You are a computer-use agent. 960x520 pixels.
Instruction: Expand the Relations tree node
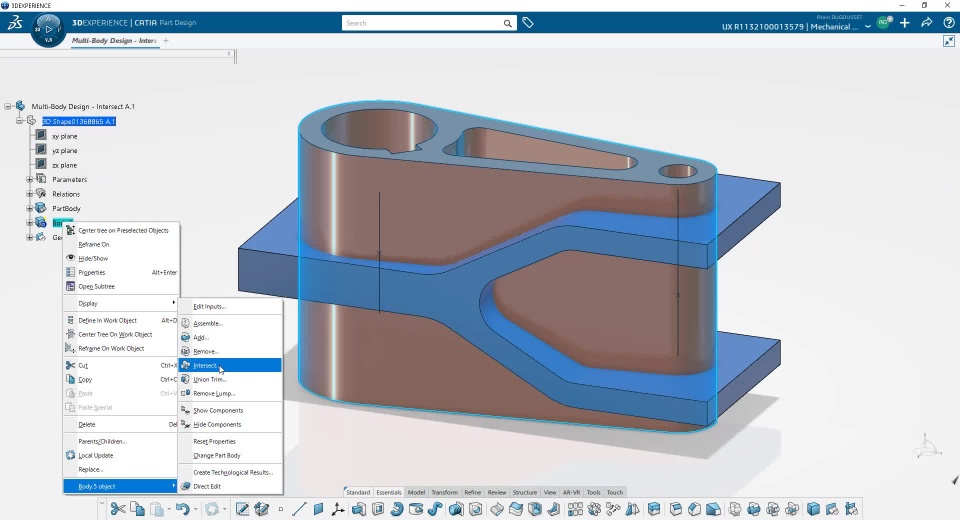click(x=29, y=194)
